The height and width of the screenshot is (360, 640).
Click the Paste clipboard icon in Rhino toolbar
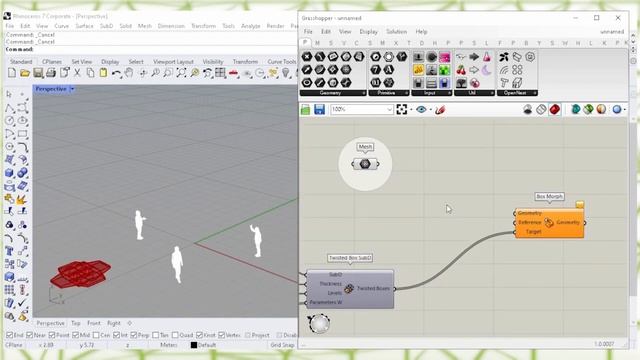[103, 73]
